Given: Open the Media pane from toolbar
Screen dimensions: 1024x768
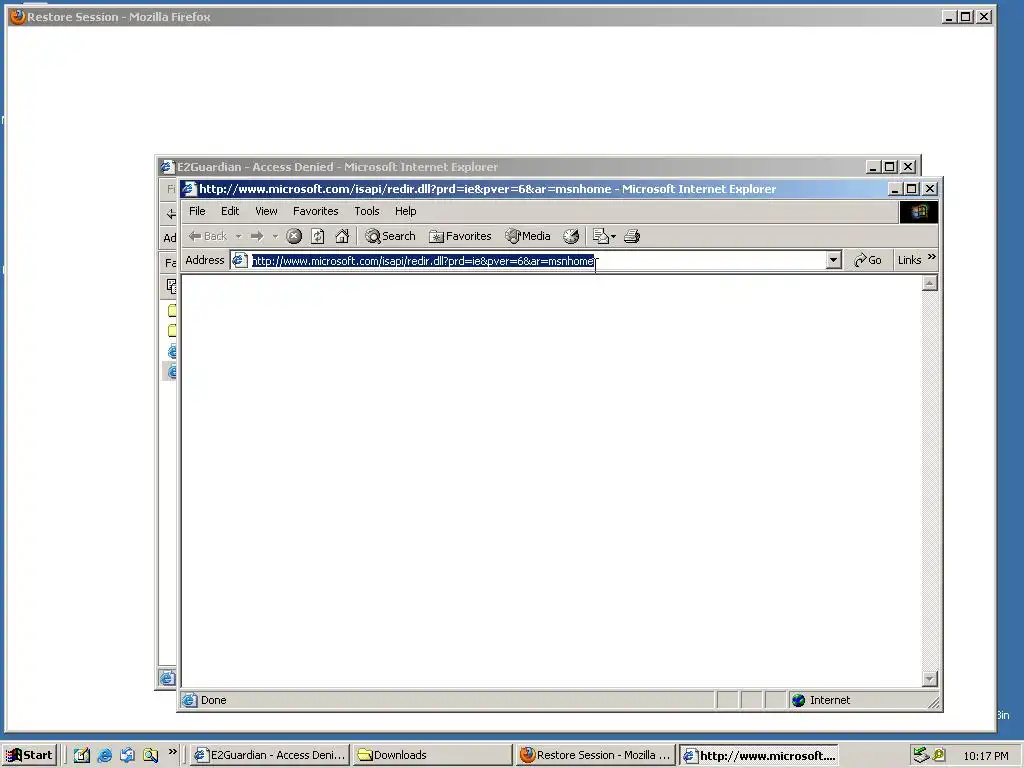Looking at the screenshot, I should (x=528, y=236).
